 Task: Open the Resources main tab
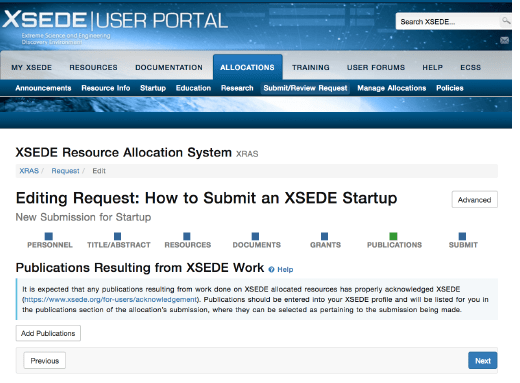click(93, 68)
